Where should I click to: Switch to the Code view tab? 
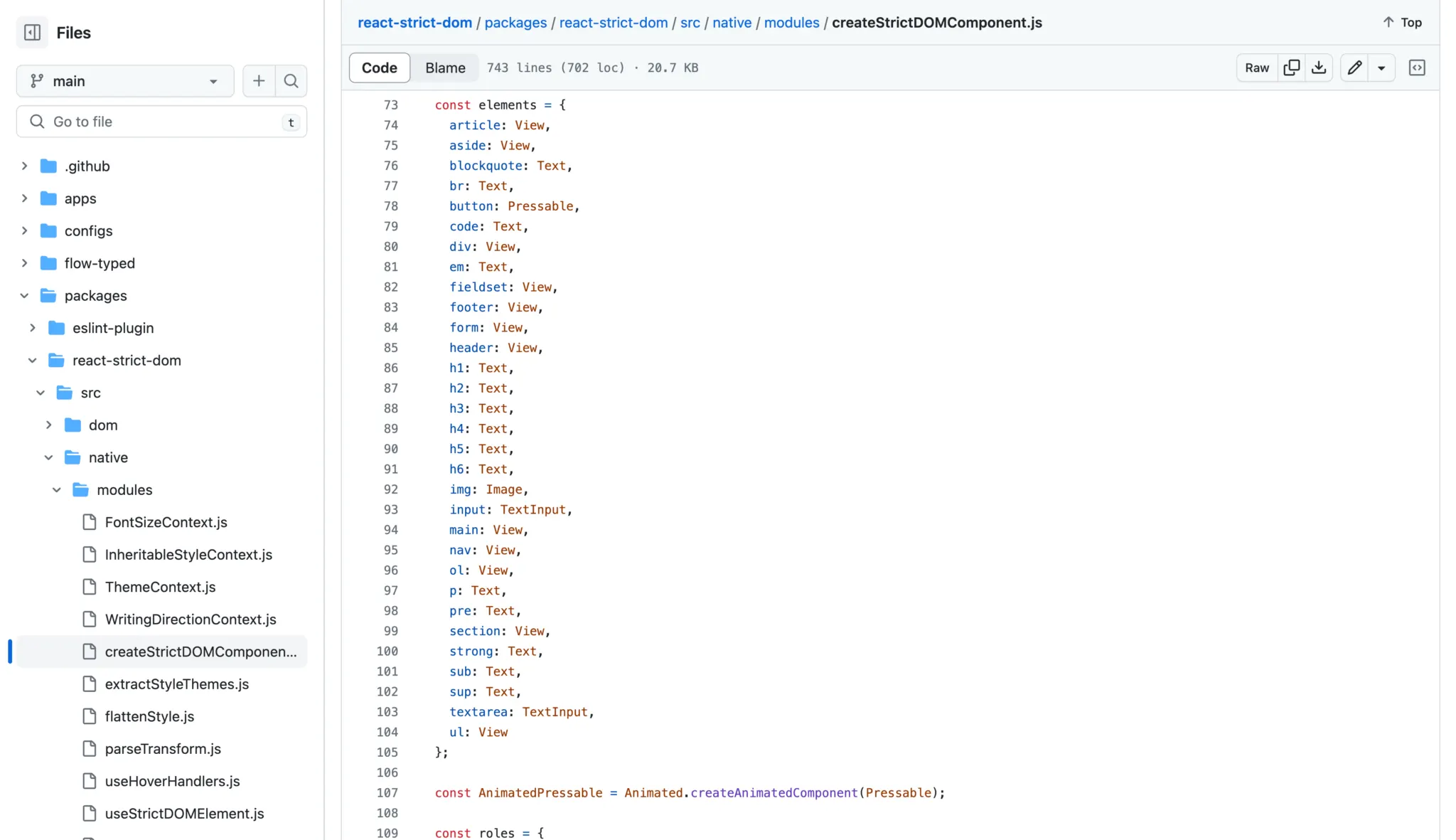(x=380, y=68)
